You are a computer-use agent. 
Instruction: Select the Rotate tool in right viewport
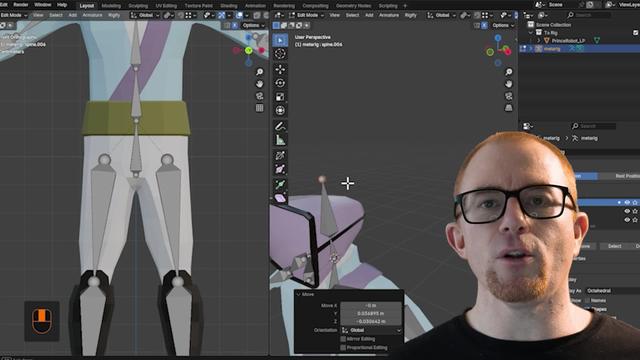(280, 83)
